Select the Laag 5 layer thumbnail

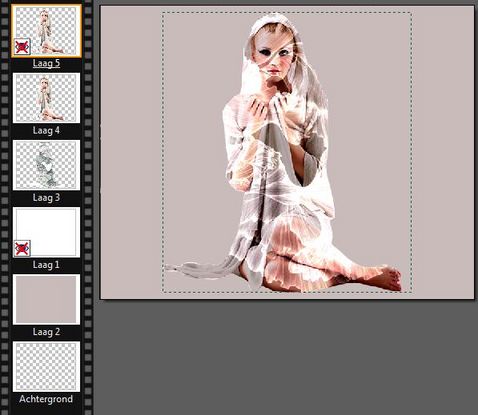[x=46, y=31]
